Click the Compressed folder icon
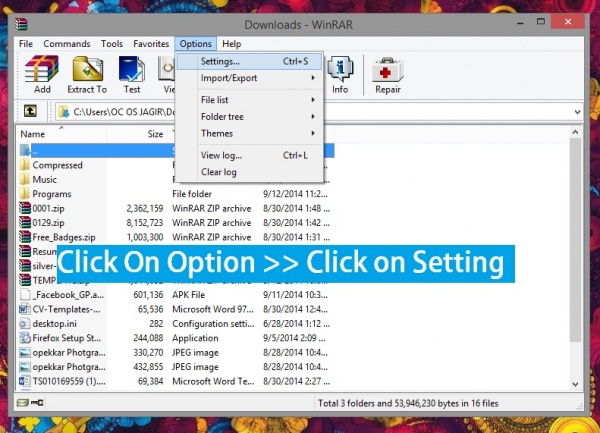The height and width of the screenshot is (433, 600). (x=25, y=165)
